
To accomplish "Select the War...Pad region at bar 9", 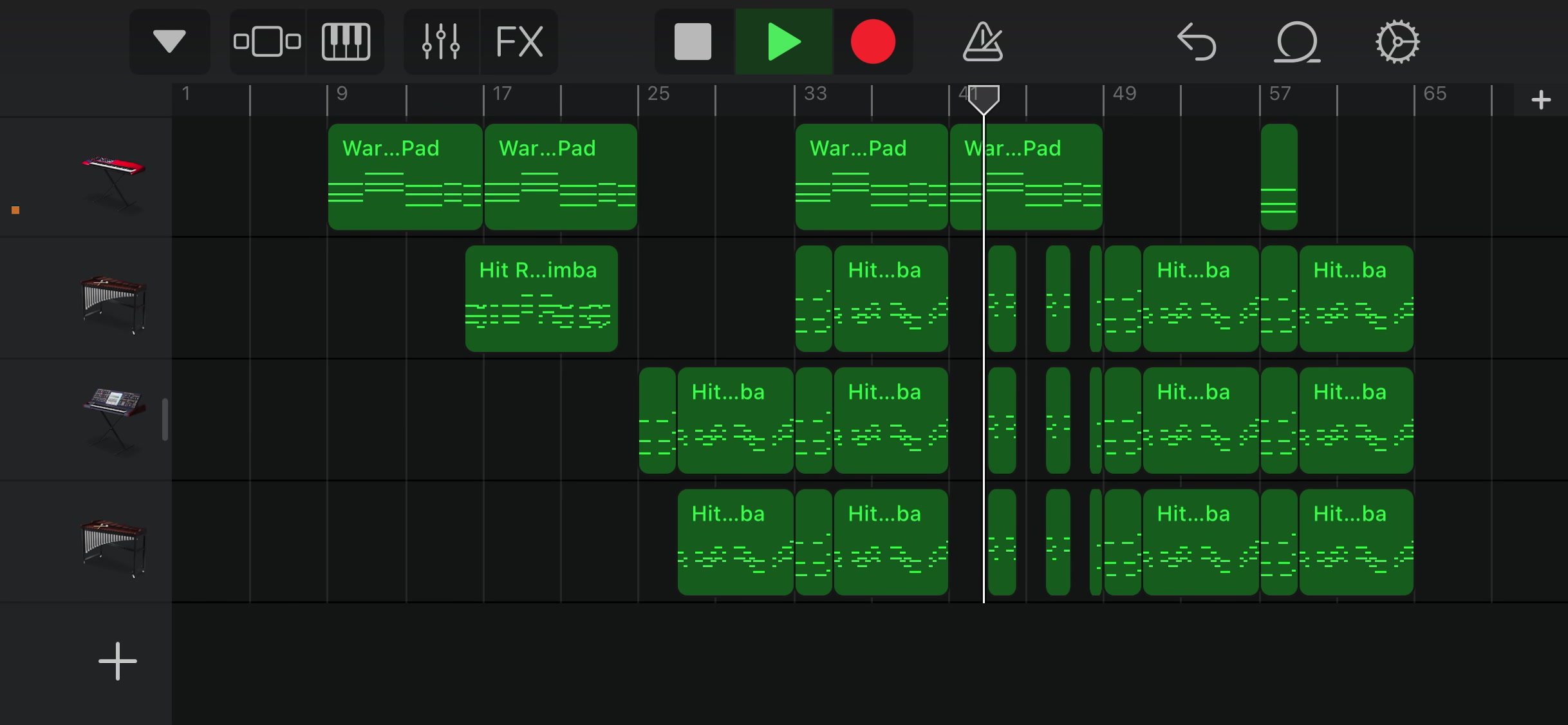I will pyautogui.click(x=406, y=176).
